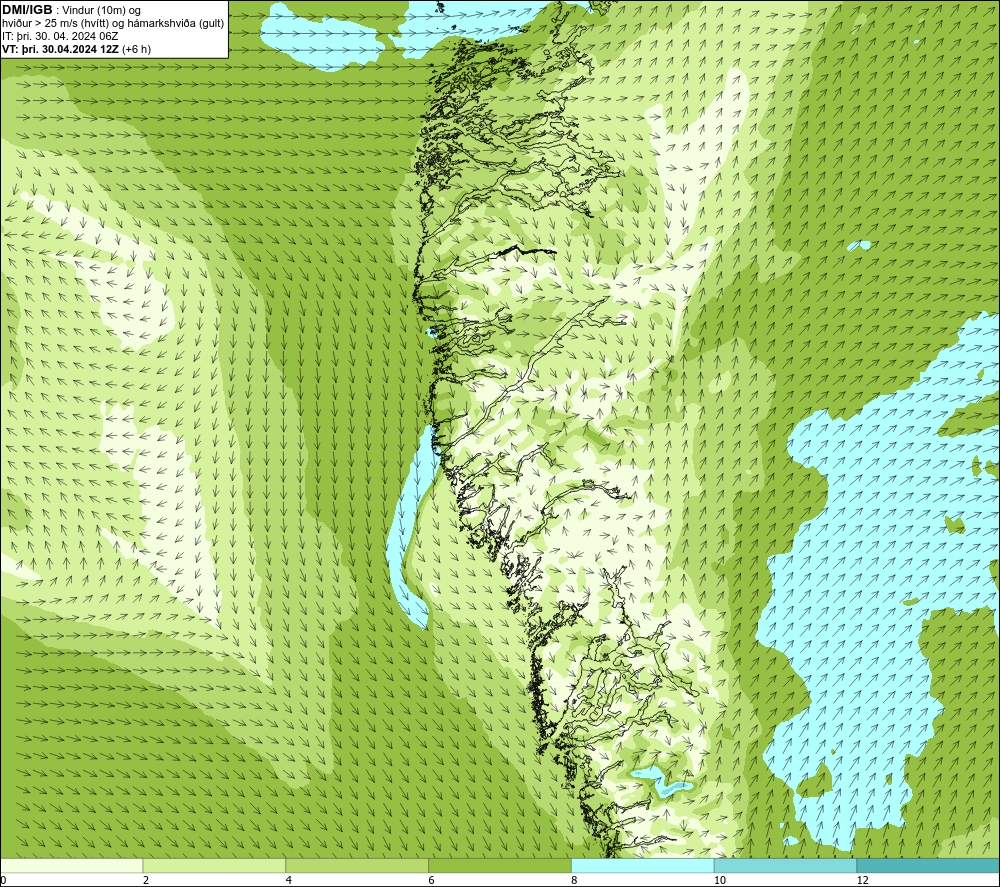Image resolution: width=1000 pixels, height=887 pixels.
Task: Click the scale label '12'
Action: point(862,880)
